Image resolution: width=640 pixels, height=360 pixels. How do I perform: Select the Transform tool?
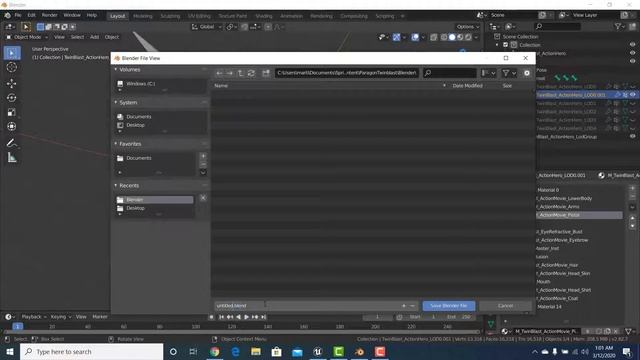(12, 127)
